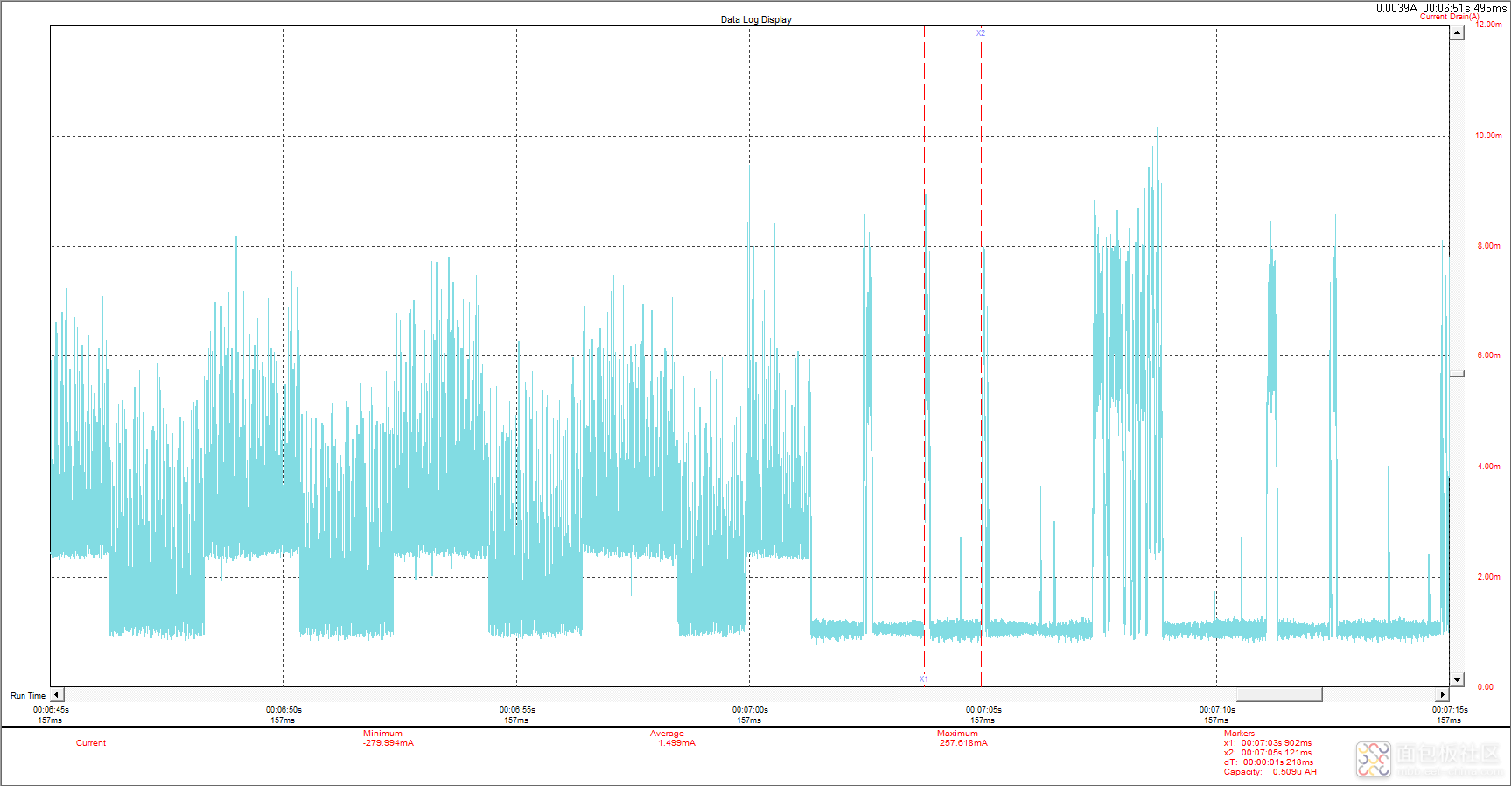Click the horizontal scrollbar right arrow
The image size is (1512, 787).
[x=1443, y=695]
